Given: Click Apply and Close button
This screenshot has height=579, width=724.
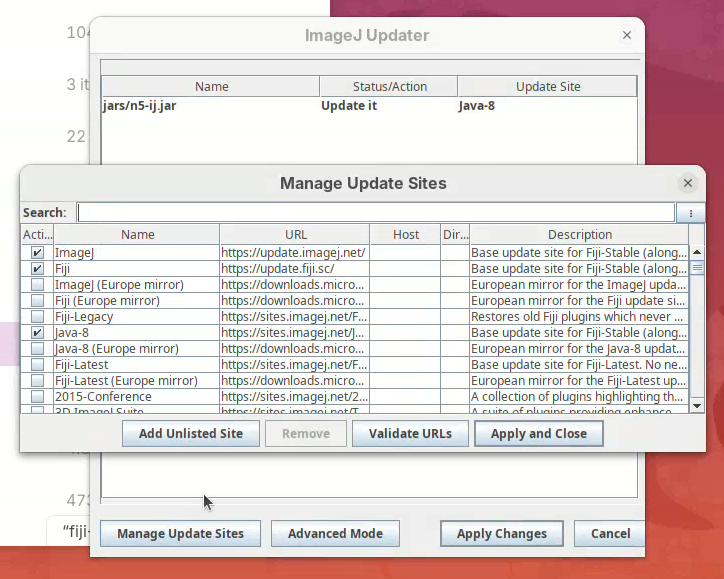Looking at the screenshot, I should point(538,434).
